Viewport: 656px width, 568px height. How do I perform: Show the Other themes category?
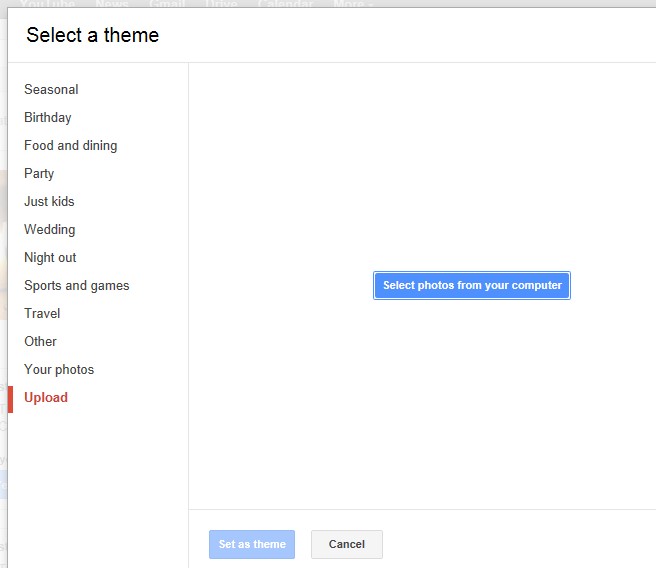click(40, 341)
